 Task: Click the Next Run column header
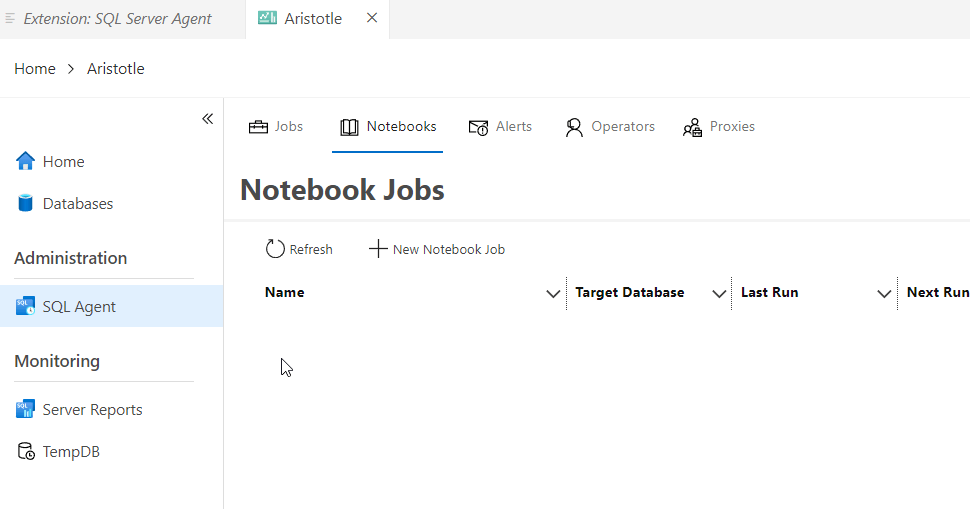tap(937, 293)
